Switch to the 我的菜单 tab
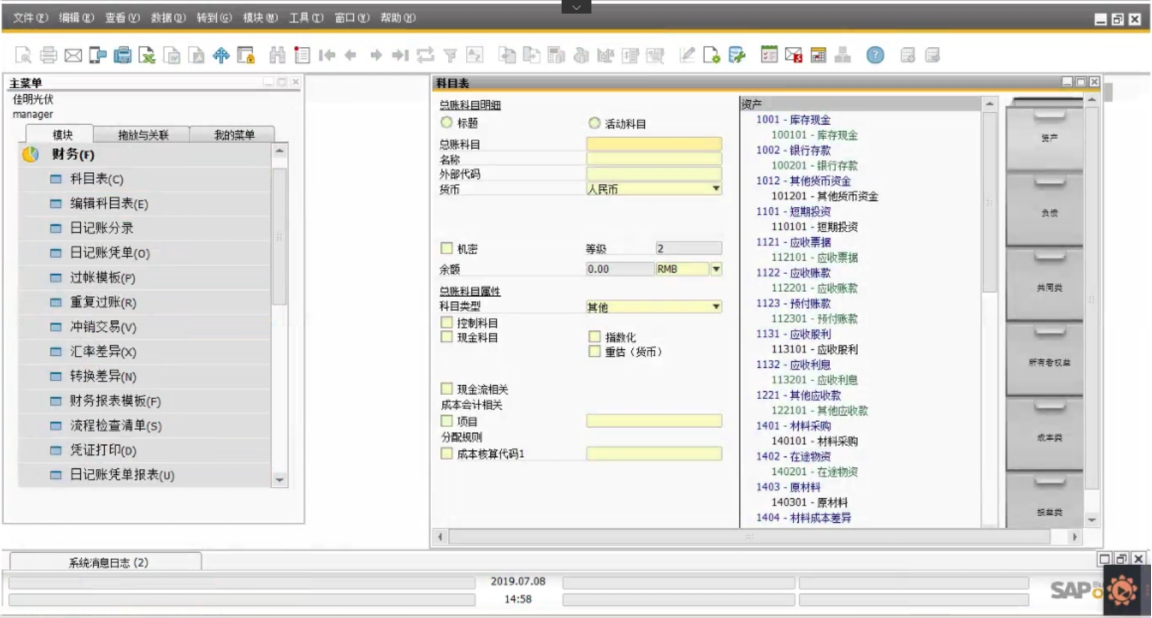 click(x=234, y=134)
